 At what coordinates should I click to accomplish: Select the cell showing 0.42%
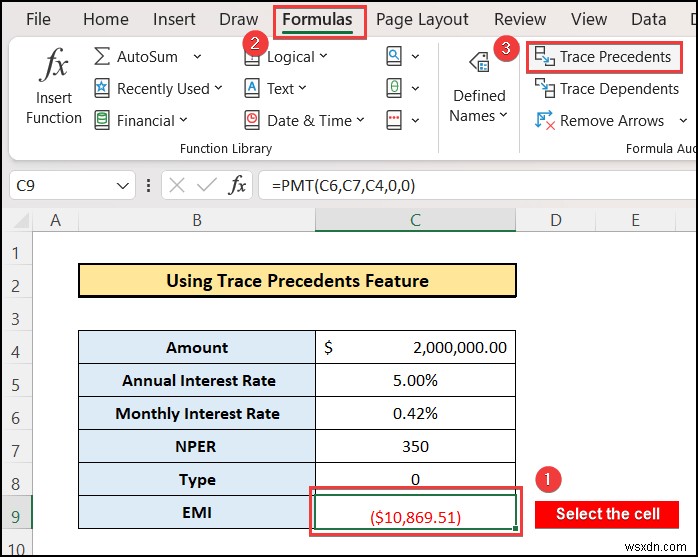pos(415,413)
